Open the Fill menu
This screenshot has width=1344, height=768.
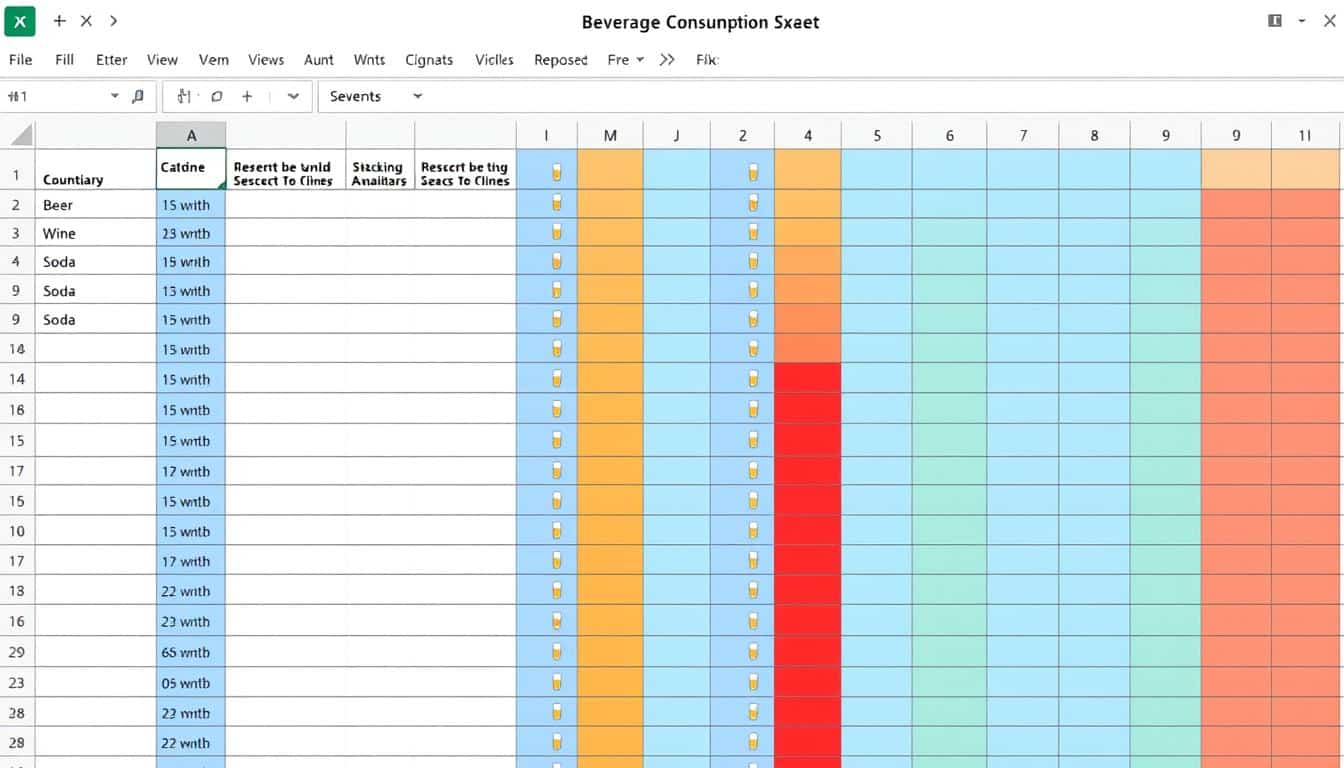[64, 60]
